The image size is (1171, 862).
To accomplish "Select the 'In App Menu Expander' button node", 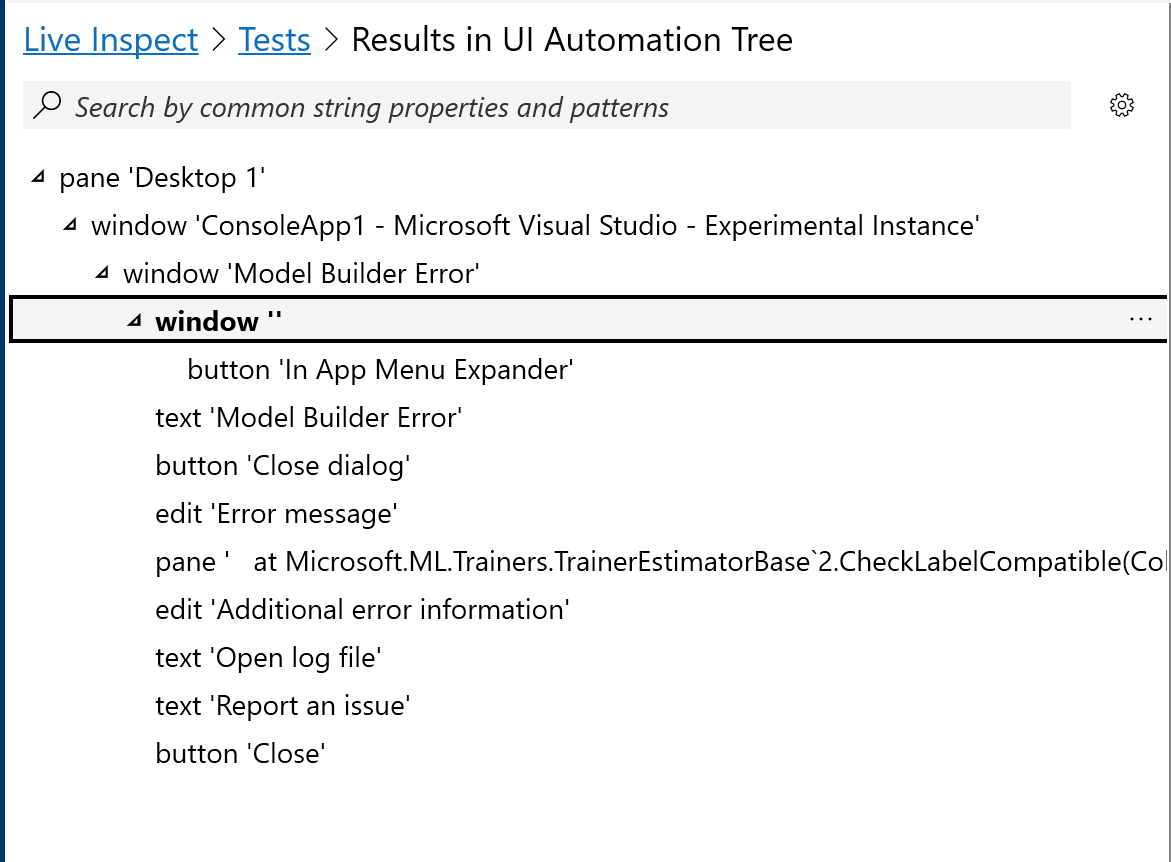I will (x=380, y=369).
